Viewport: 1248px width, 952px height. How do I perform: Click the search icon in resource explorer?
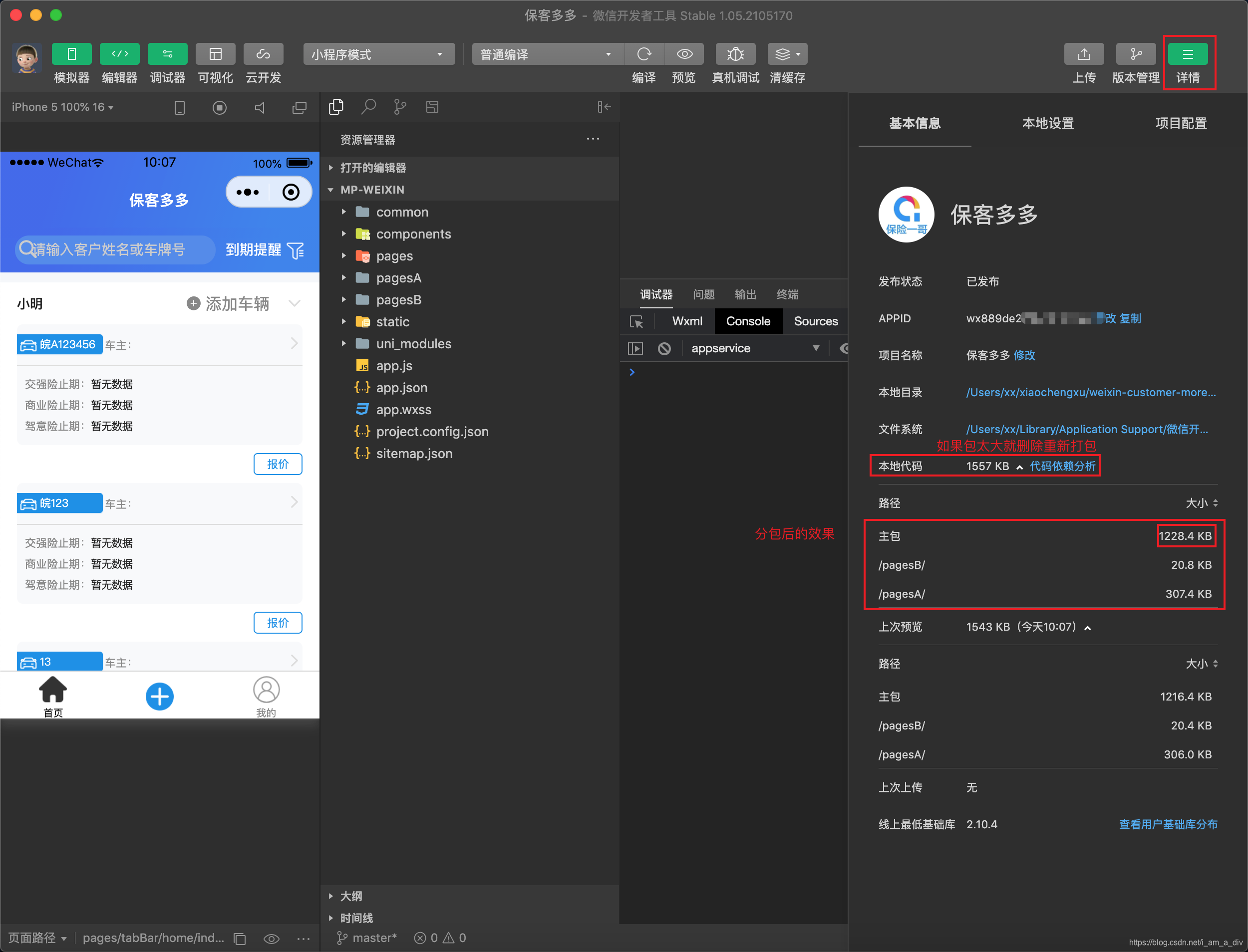tap(368, 107)
